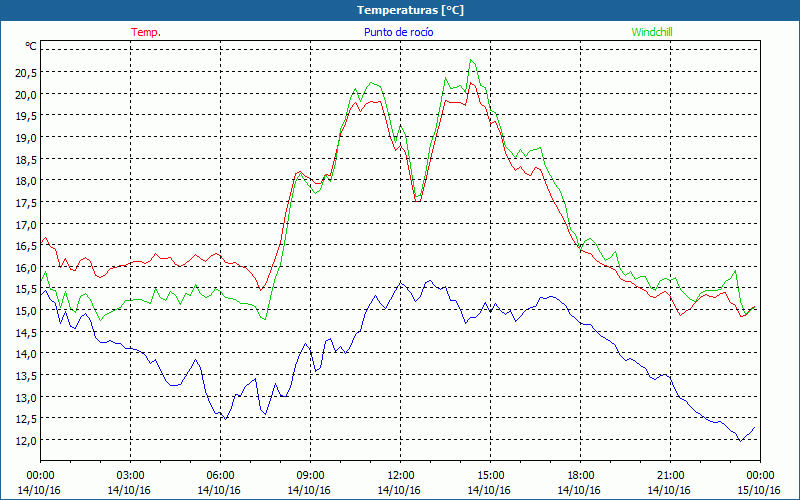This screenshot has height=500, width=800.
Task: Click the 03:00 time axis label
Action: (131, 476)
